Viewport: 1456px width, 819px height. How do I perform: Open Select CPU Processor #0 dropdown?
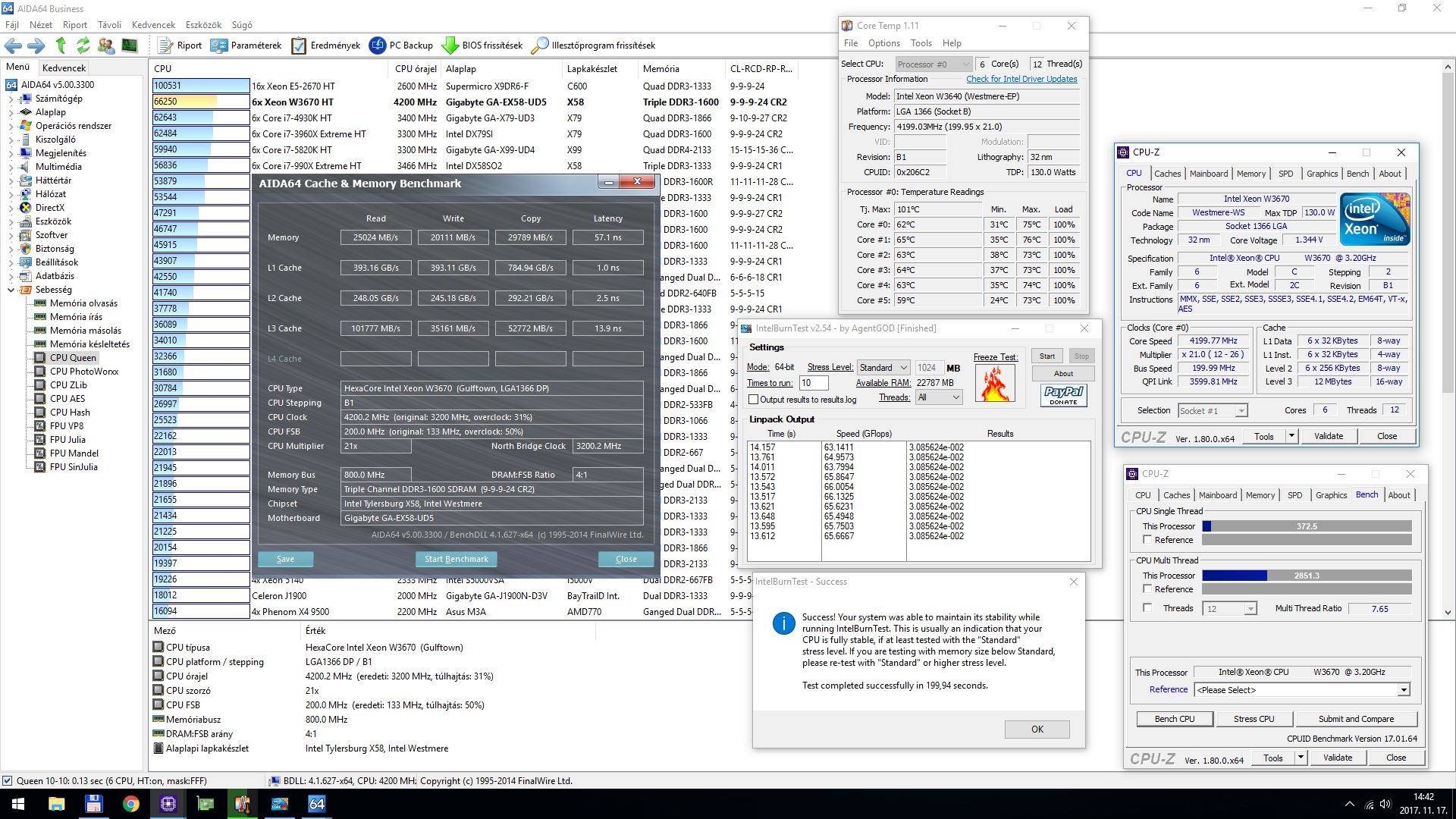pyautogui.click(x=933, y=64)
